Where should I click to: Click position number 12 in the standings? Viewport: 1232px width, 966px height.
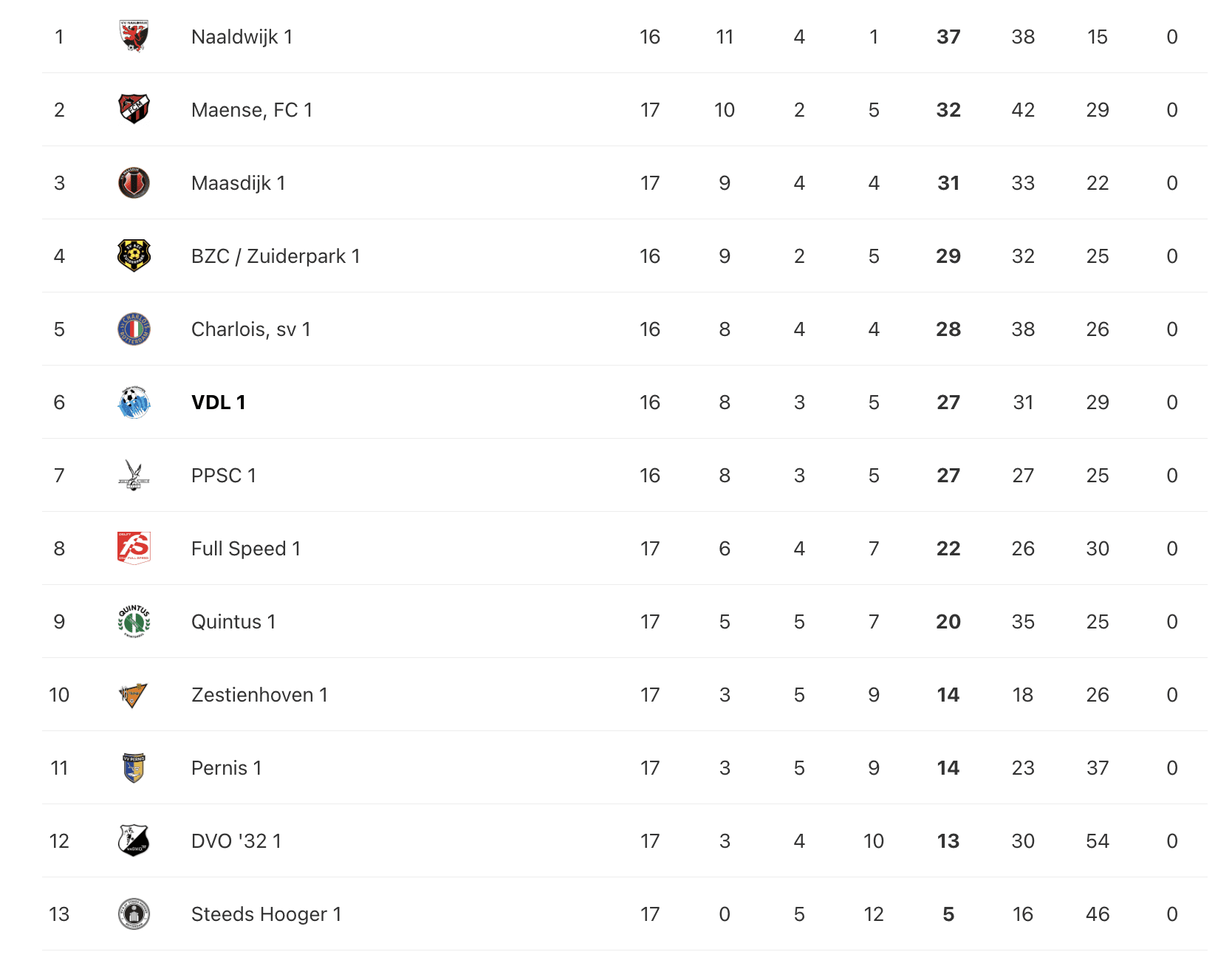[x=59, y=841]
